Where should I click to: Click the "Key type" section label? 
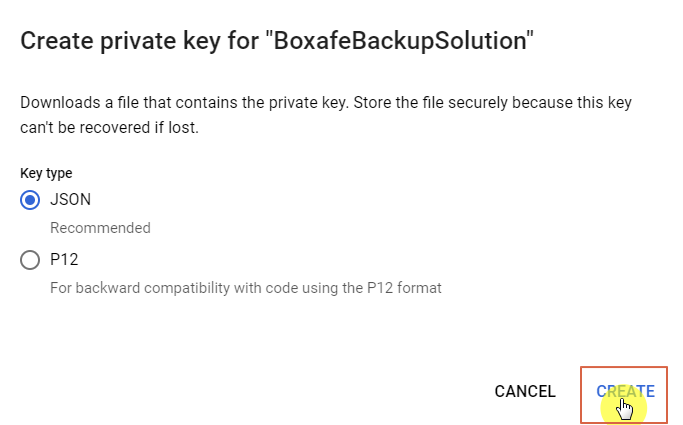tap(46, 173)
